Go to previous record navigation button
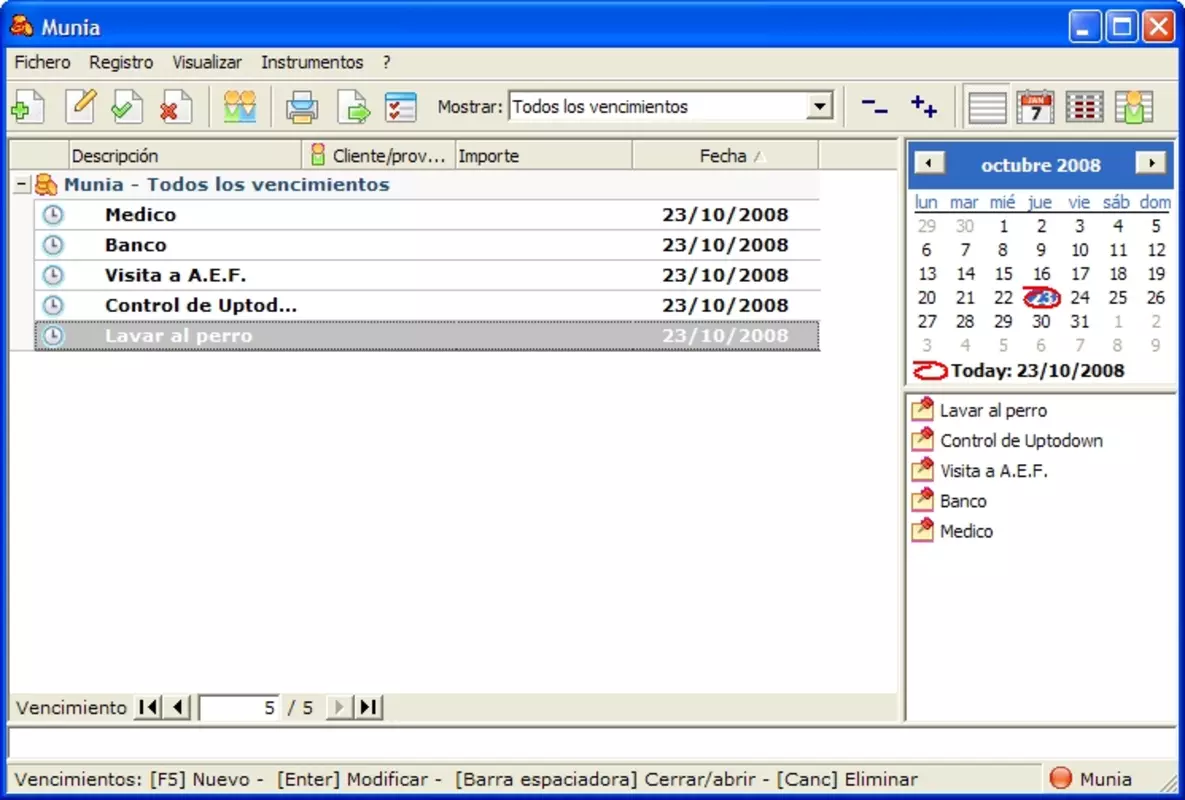Screen dimensions: 1185x800 [178, 707]
